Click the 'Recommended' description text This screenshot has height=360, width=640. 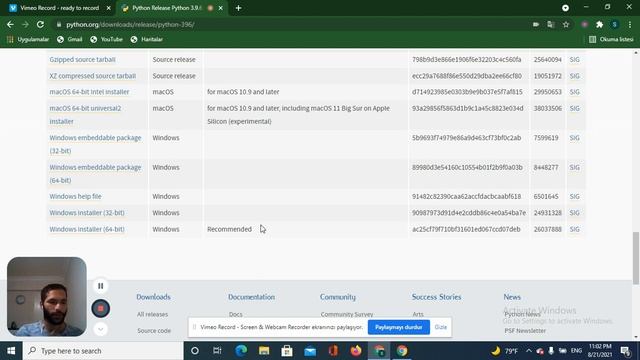pos(229,229)
